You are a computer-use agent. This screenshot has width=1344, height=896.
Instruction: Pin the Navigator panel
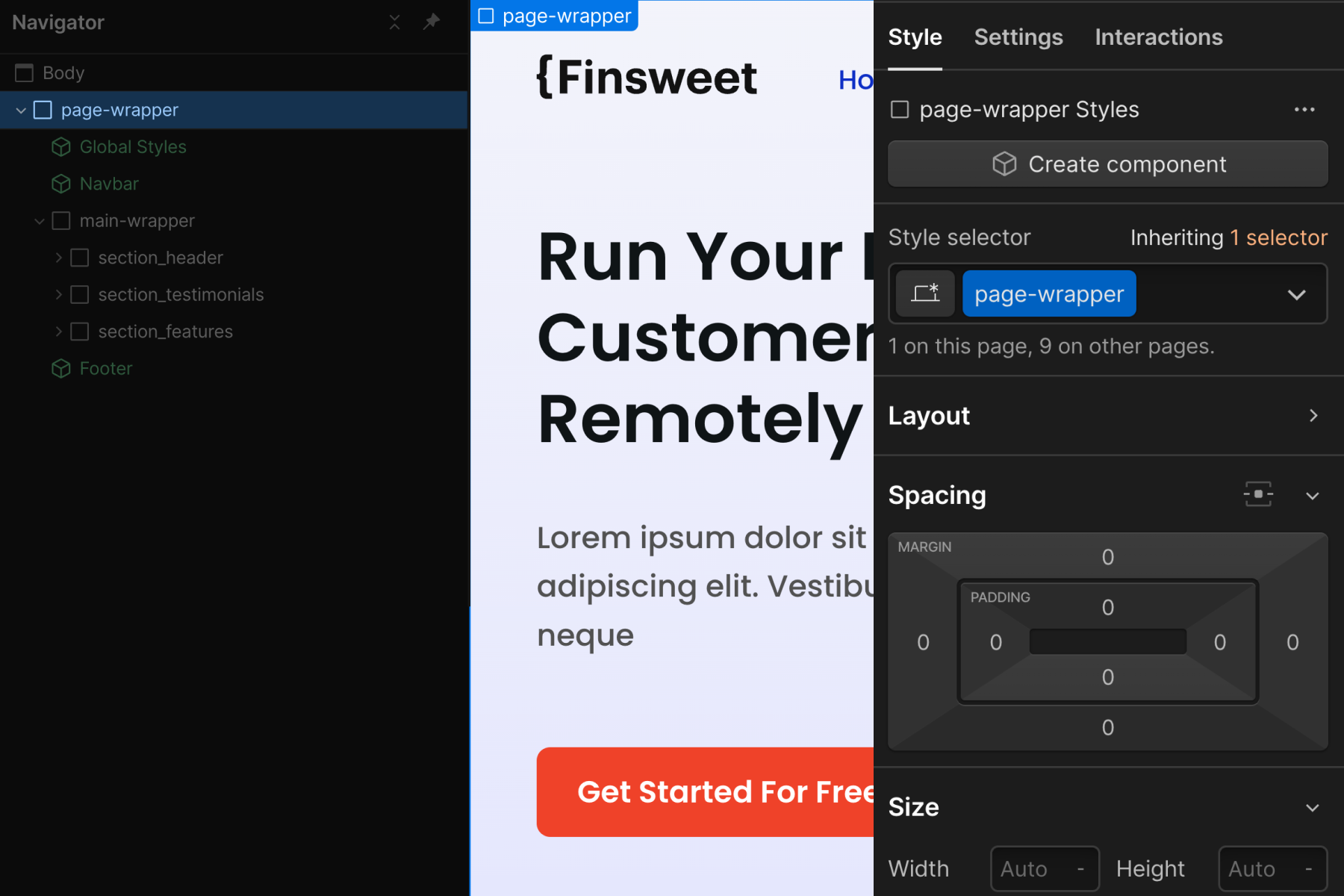click(432, 22)
